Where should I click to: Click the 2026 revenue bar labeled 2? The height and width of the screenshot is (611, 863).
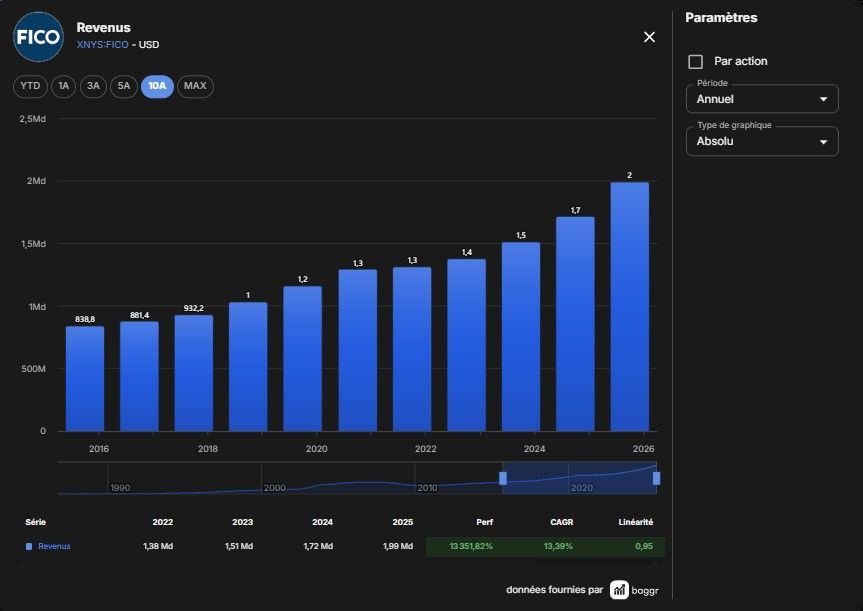point(630,307)
